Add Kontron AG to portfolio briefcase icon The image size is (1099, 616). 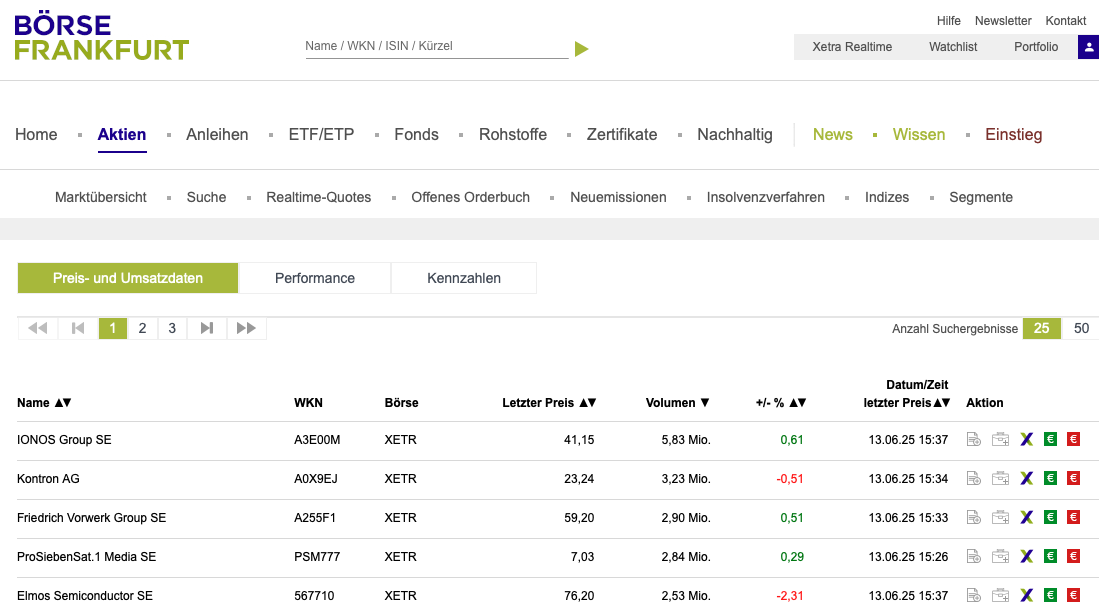coord(1000,479)
